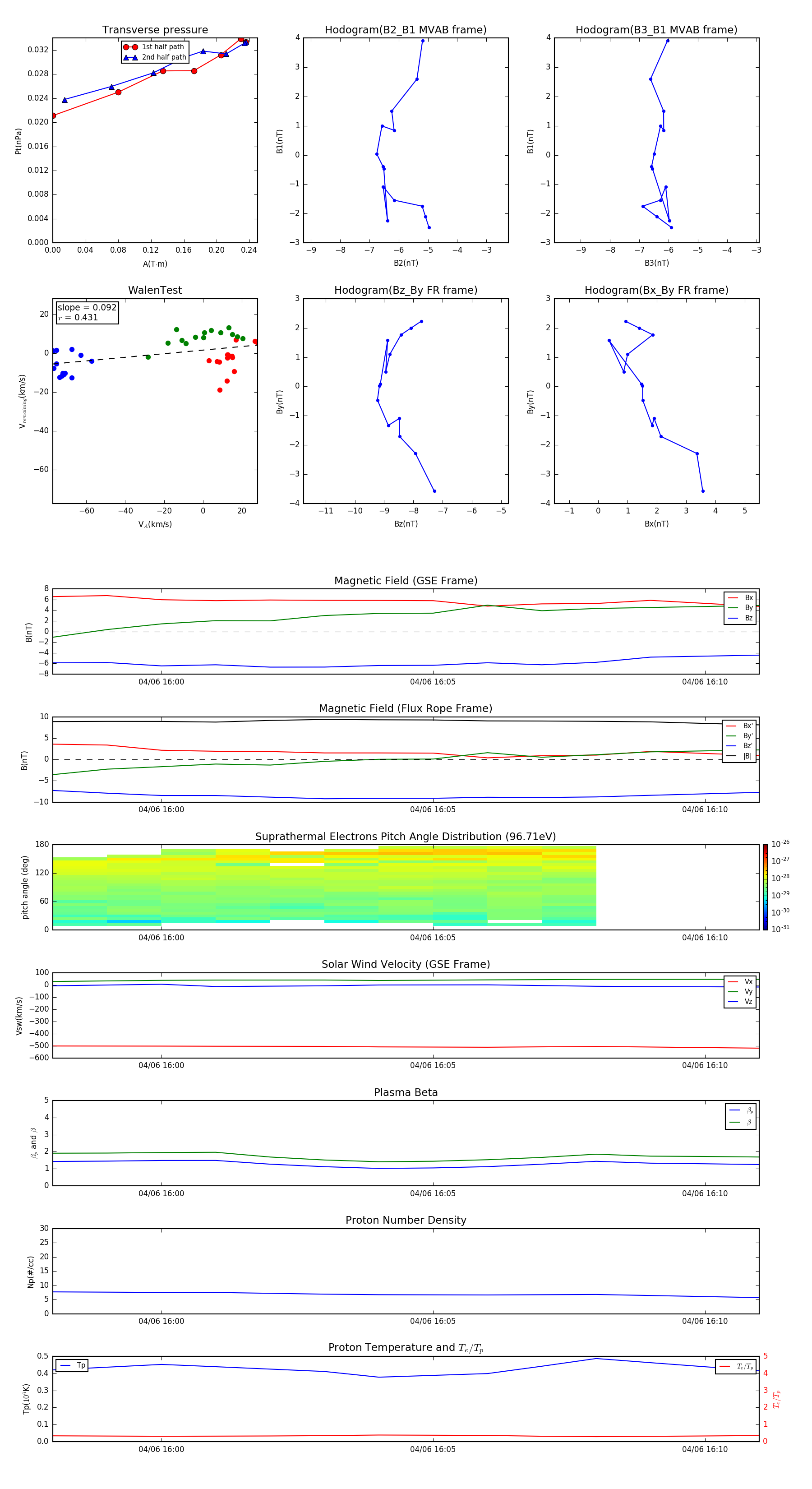The image size is (812, 1489).
Task: Click the 'Hodogram(B2_B1 MVAB frame)' title
Action: 406,30
